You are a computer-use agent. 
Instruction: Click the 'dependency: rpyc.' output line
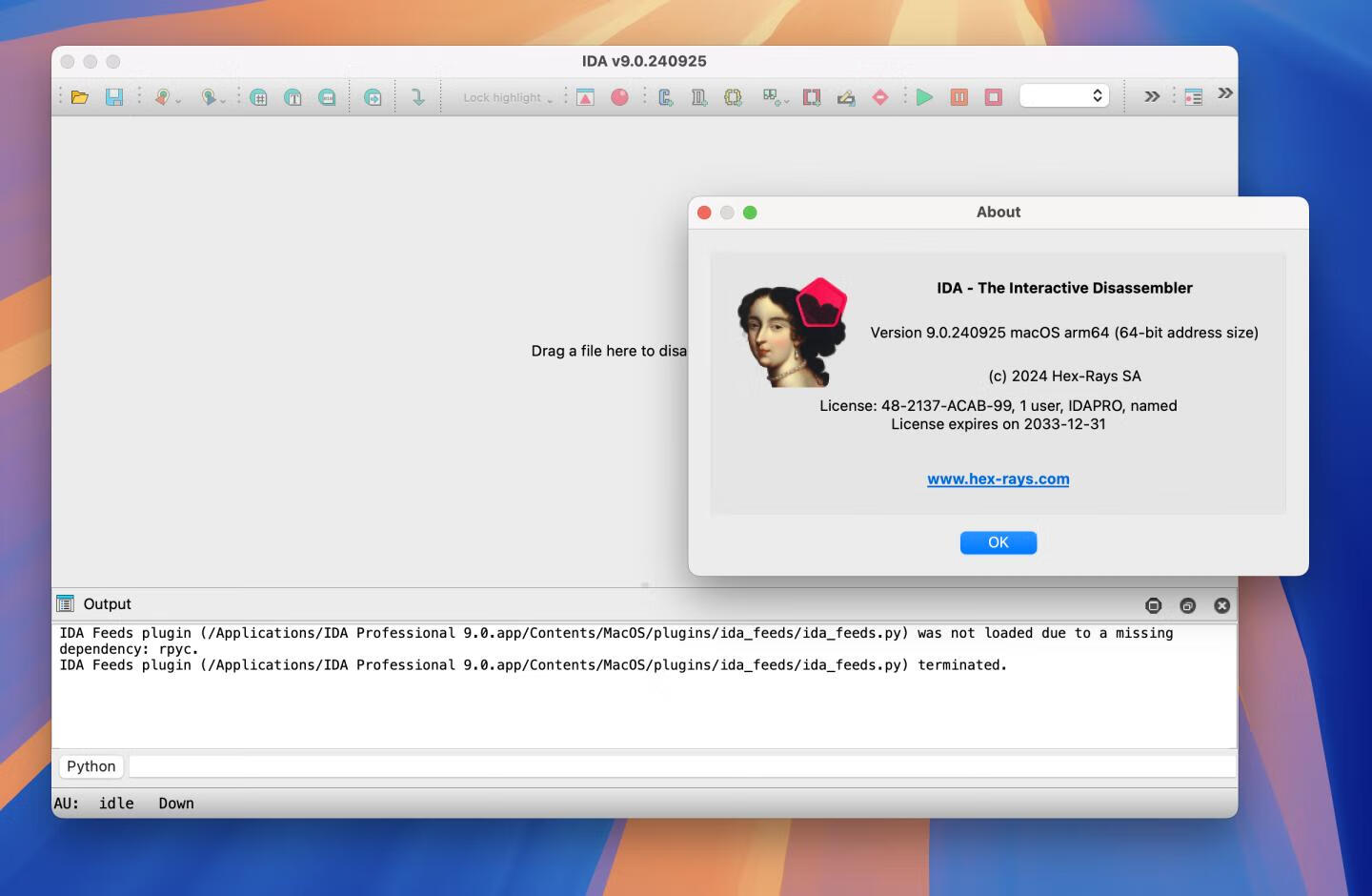[x=129, y=649]
